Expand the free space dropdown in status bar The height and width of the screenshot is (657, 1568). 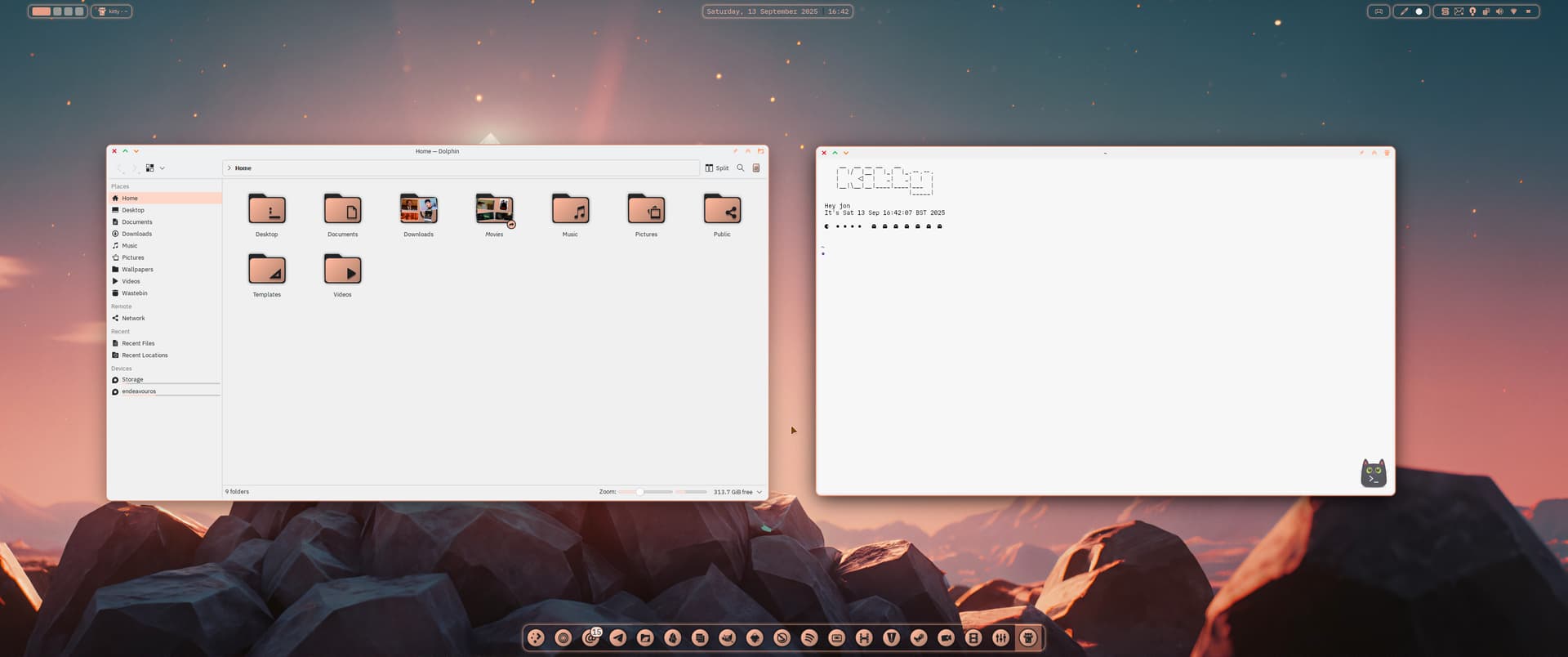[759, 492]
